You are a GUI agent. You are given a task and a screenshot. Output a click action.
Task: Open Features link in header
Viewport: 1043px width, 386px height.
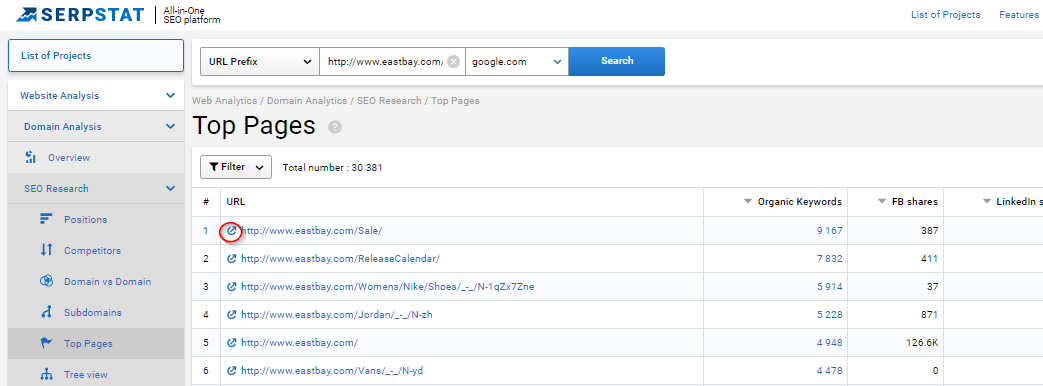(x=1019, y=15)
